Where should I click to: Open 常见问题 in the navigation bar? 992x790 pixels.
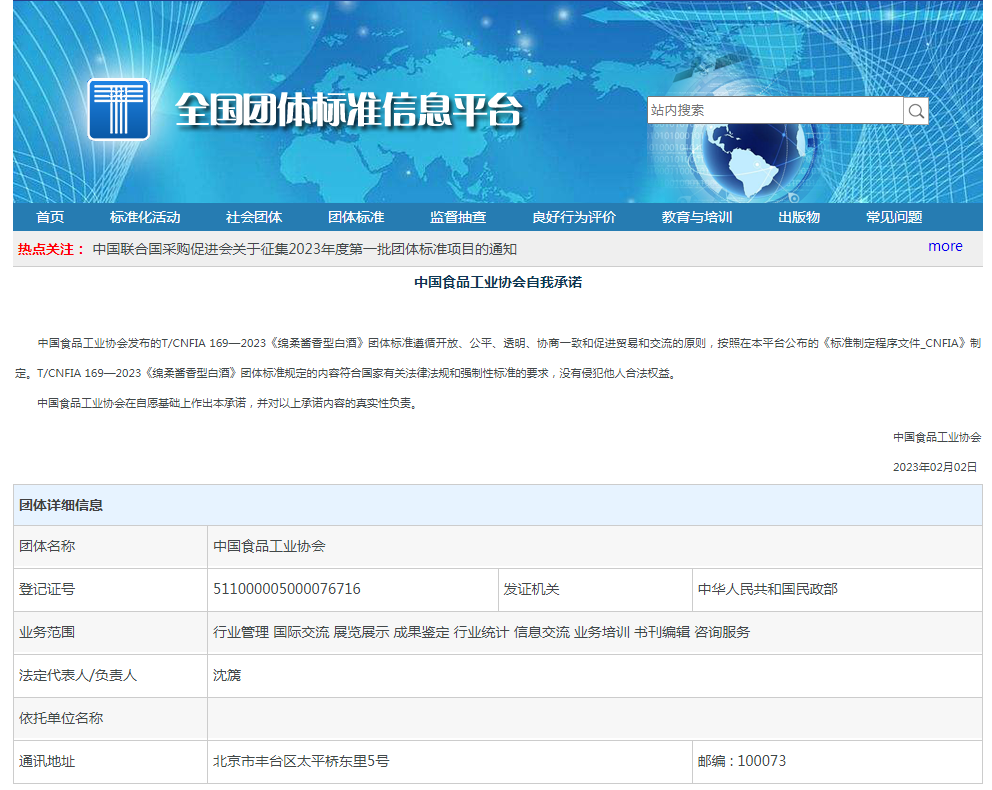[x=894, y=217]
